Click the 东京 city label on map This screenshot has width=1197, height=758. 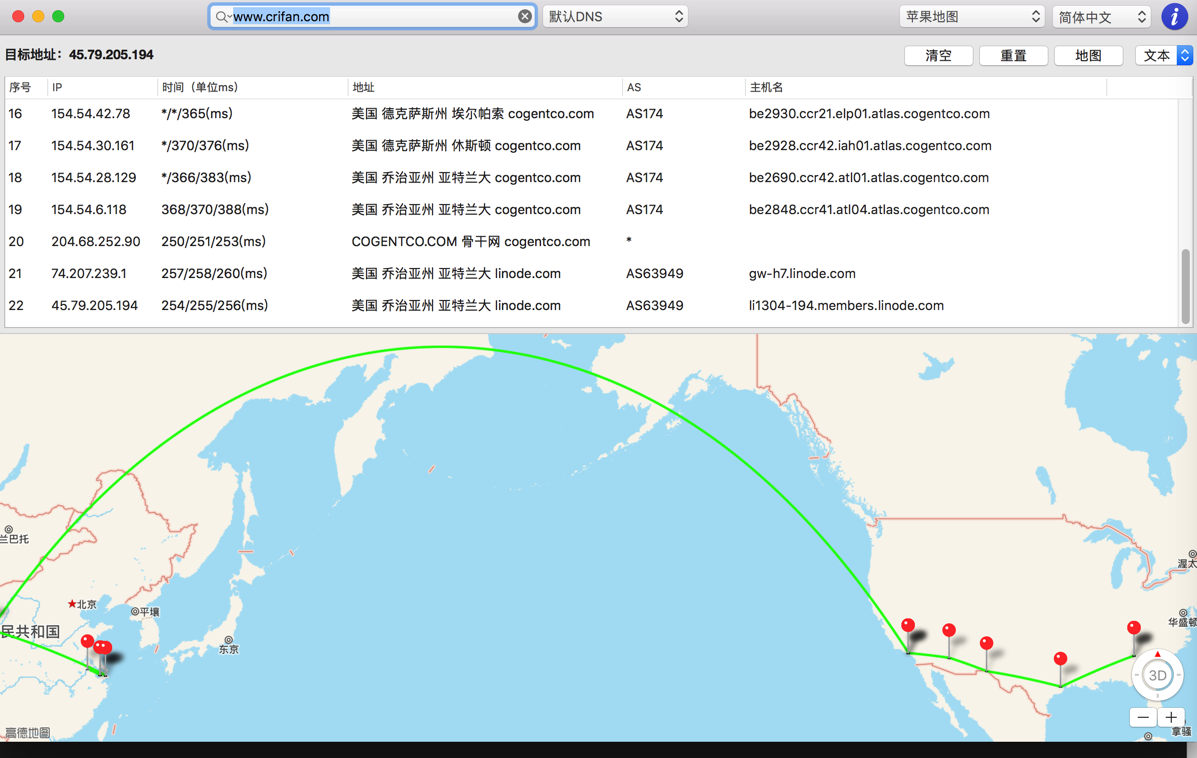point(229,650)
